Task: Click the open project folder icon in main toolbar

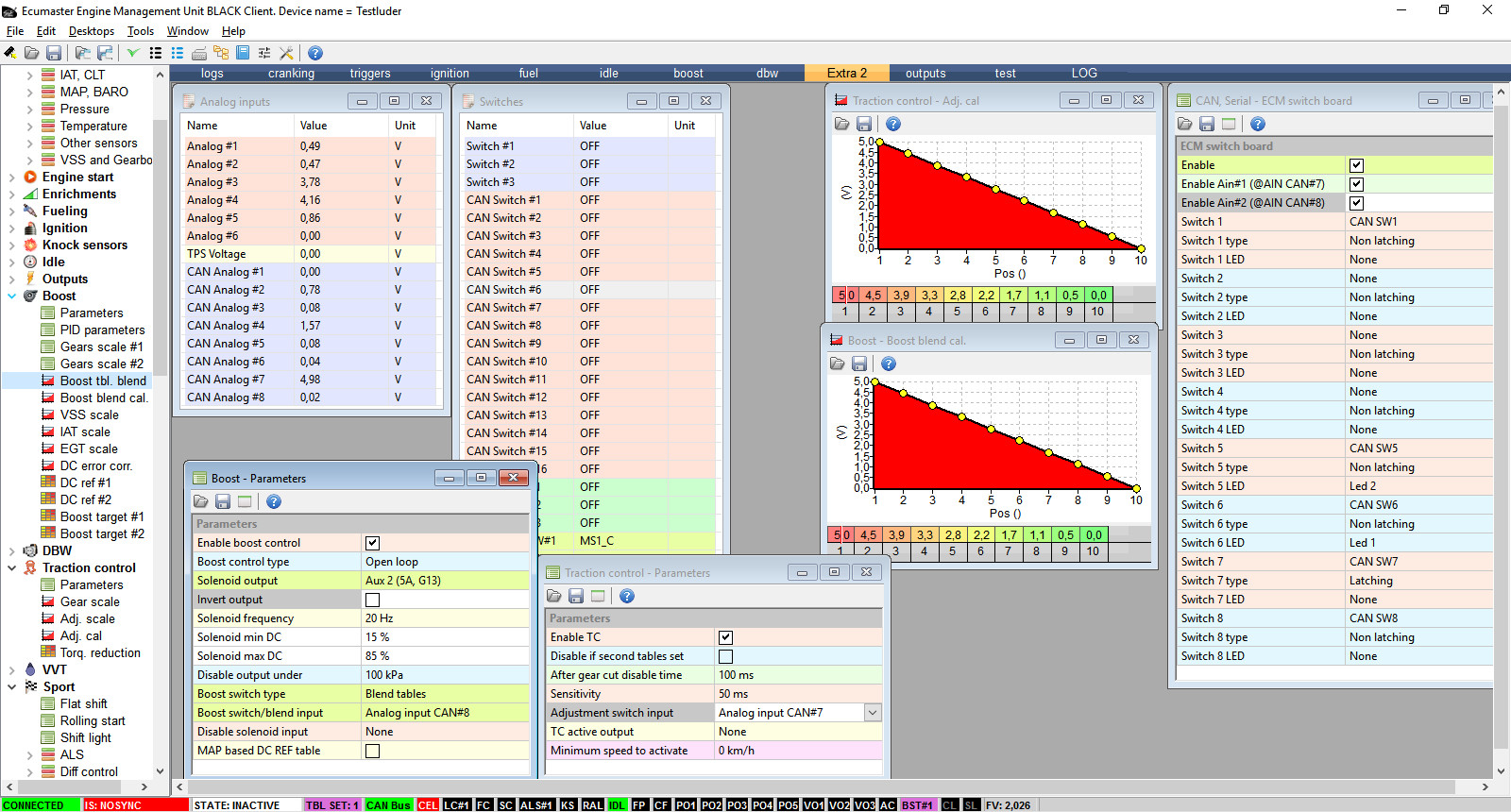Action: coord(31,53)
